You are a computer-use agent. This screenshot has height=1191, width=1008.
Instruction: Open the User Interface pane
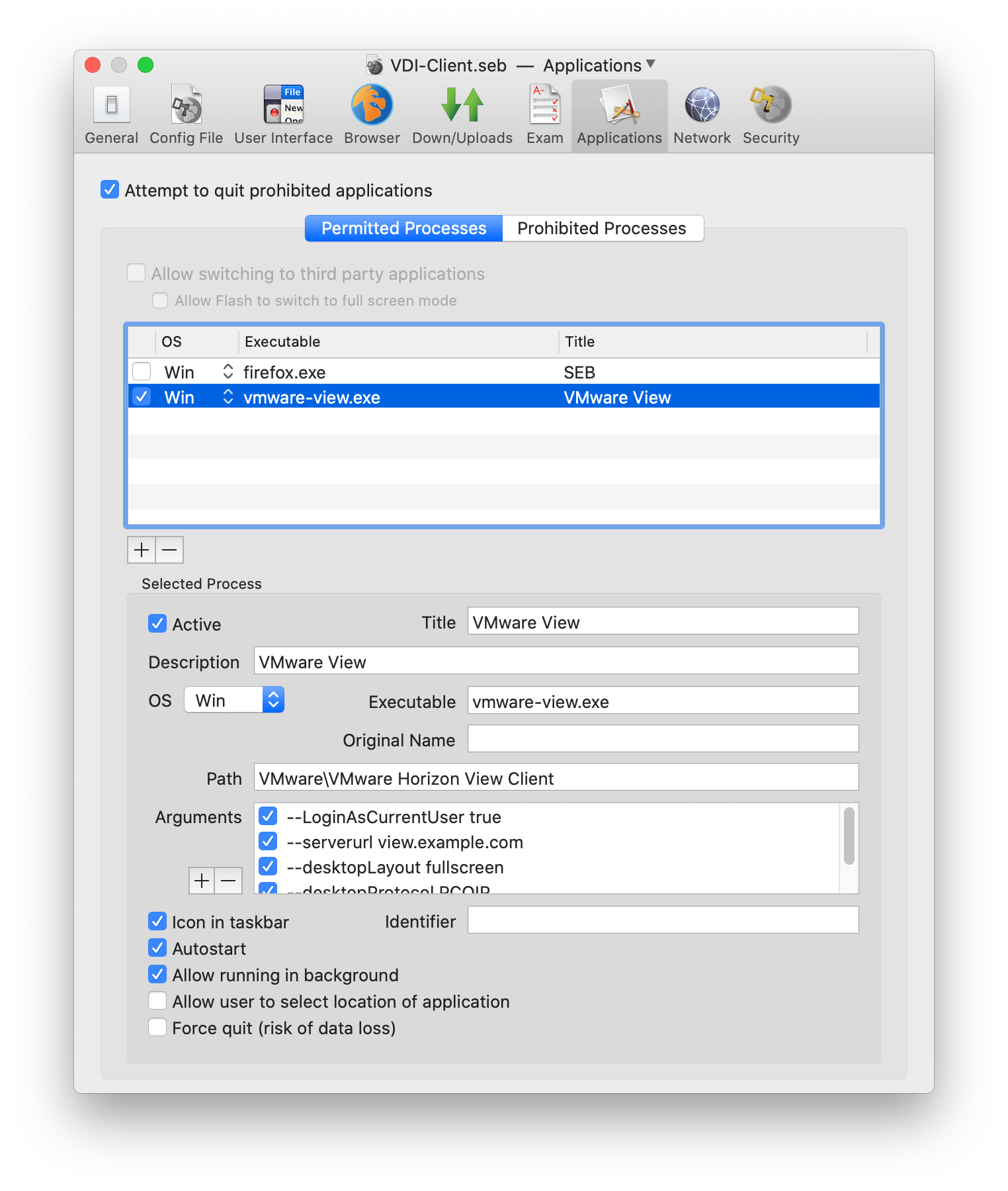click(x=283, y=115)
